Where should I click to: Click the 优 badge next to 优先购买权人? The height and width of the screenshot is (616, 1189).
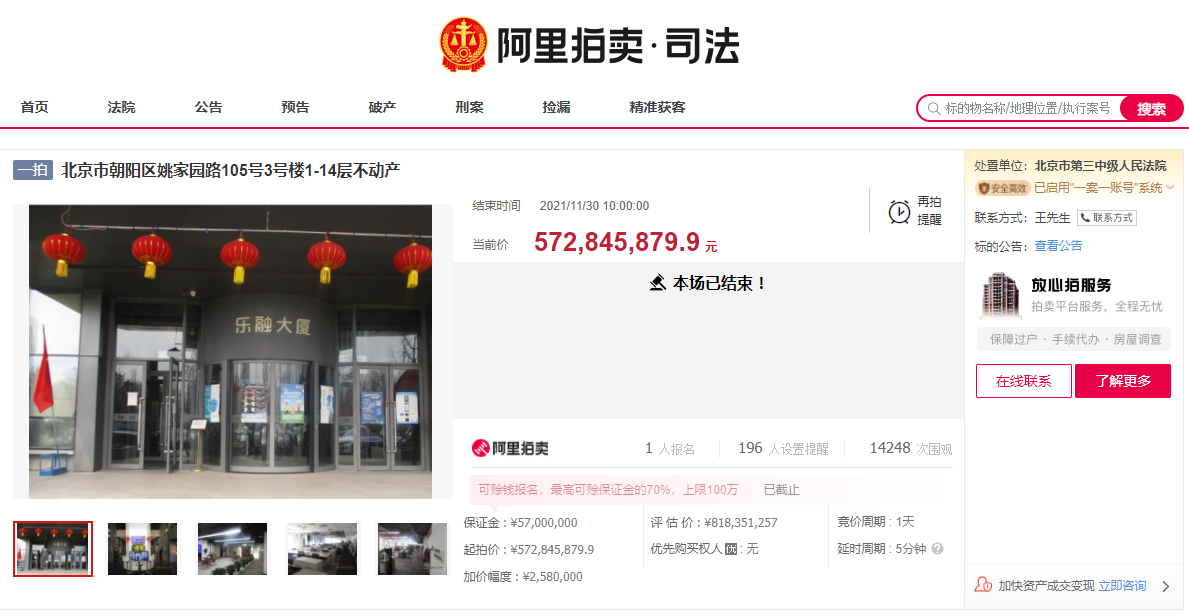coord(730,549)
